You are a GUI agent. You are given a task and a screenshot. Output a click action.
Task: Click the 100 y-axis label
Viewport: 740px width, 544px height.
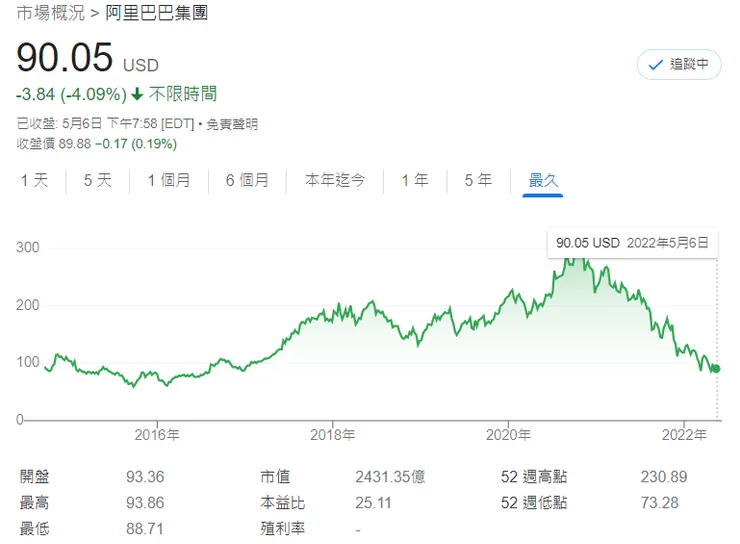[28, 362]
